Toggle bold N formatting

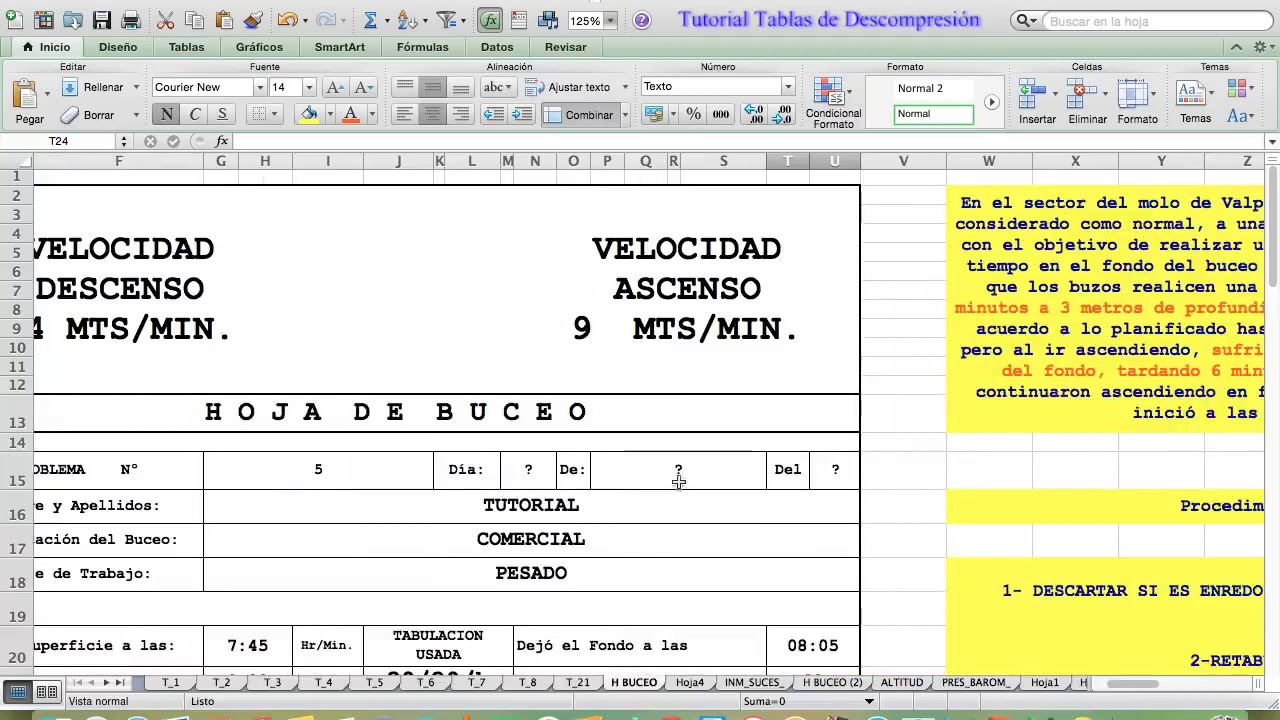[x=166, y=114]
